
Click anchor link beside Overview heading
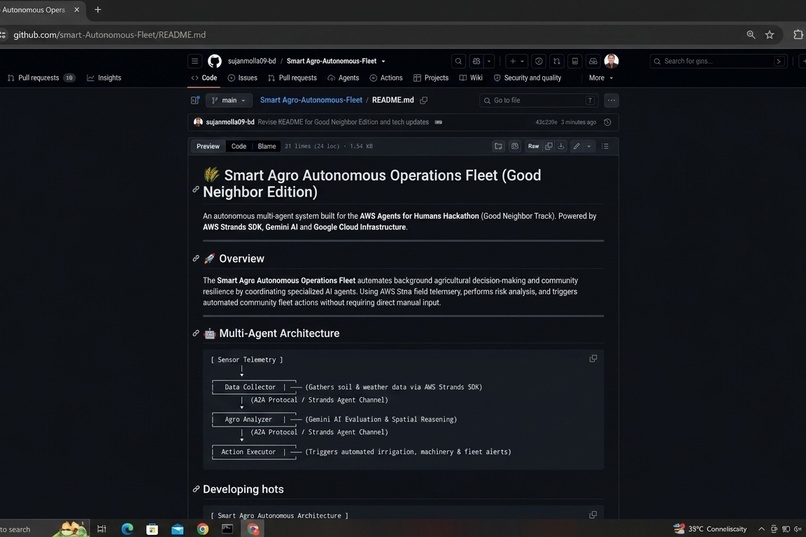click(196, 258)
